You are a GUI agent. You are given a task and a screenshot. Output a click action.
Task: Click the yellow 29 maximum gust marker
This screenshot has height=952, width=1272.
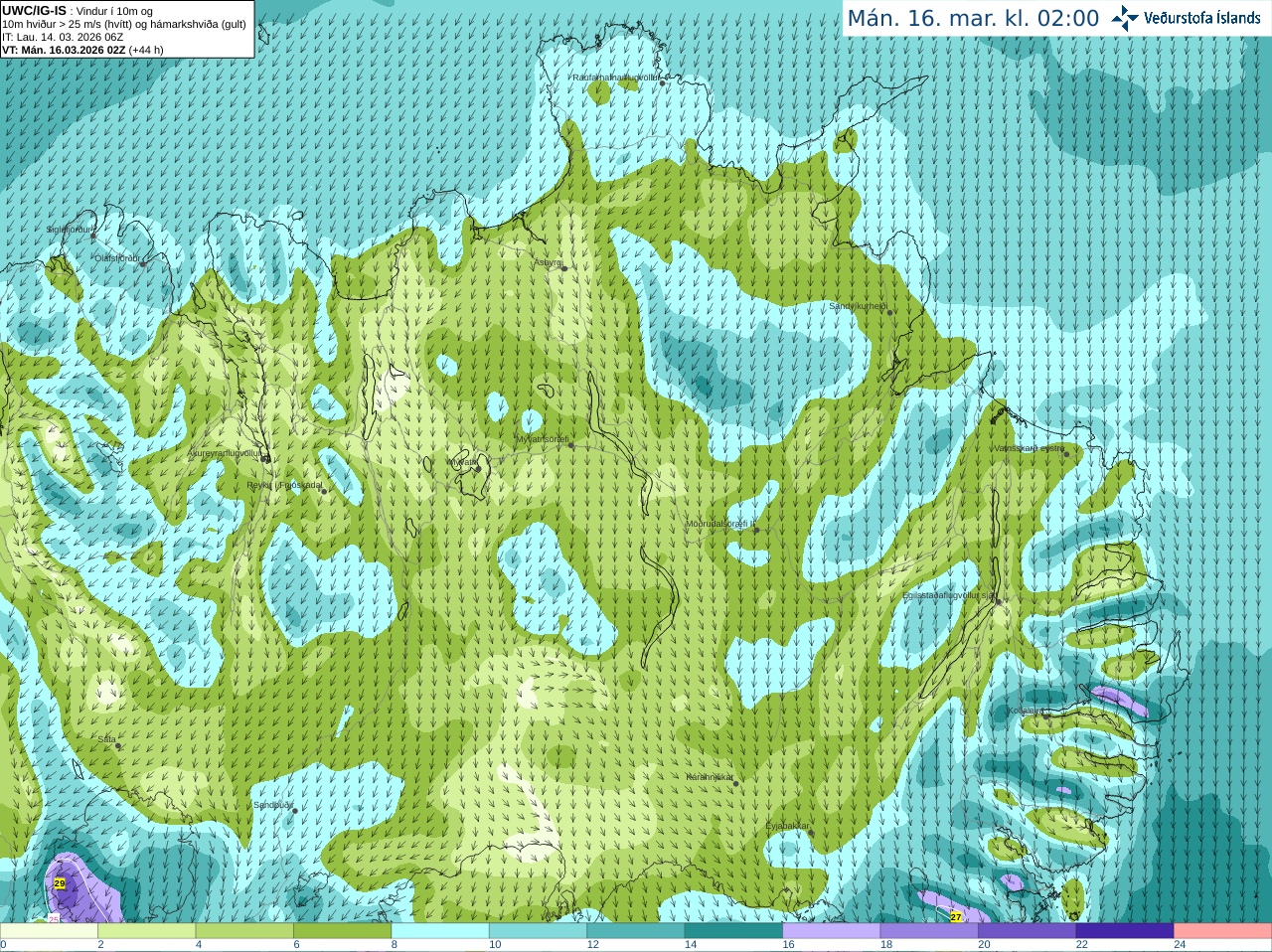[60, 883]
